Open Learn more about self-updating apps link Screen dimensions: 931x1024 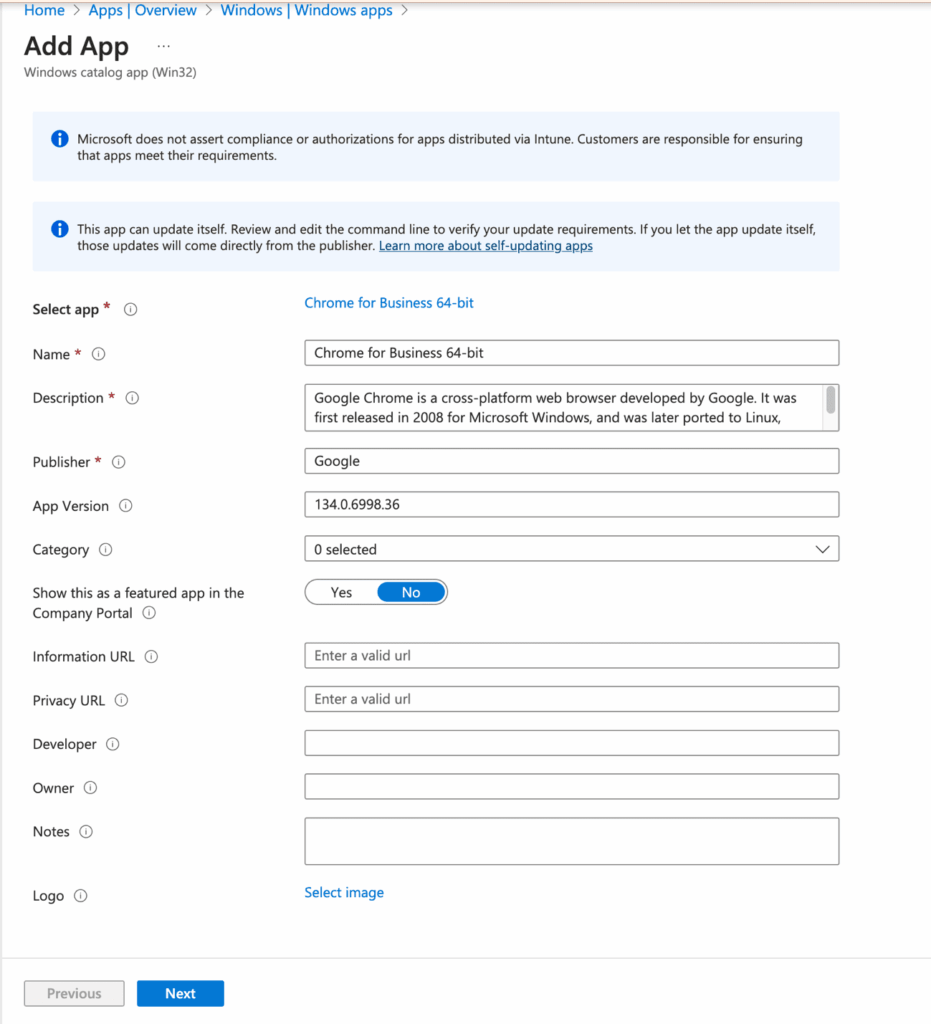(x=485, y=246)
